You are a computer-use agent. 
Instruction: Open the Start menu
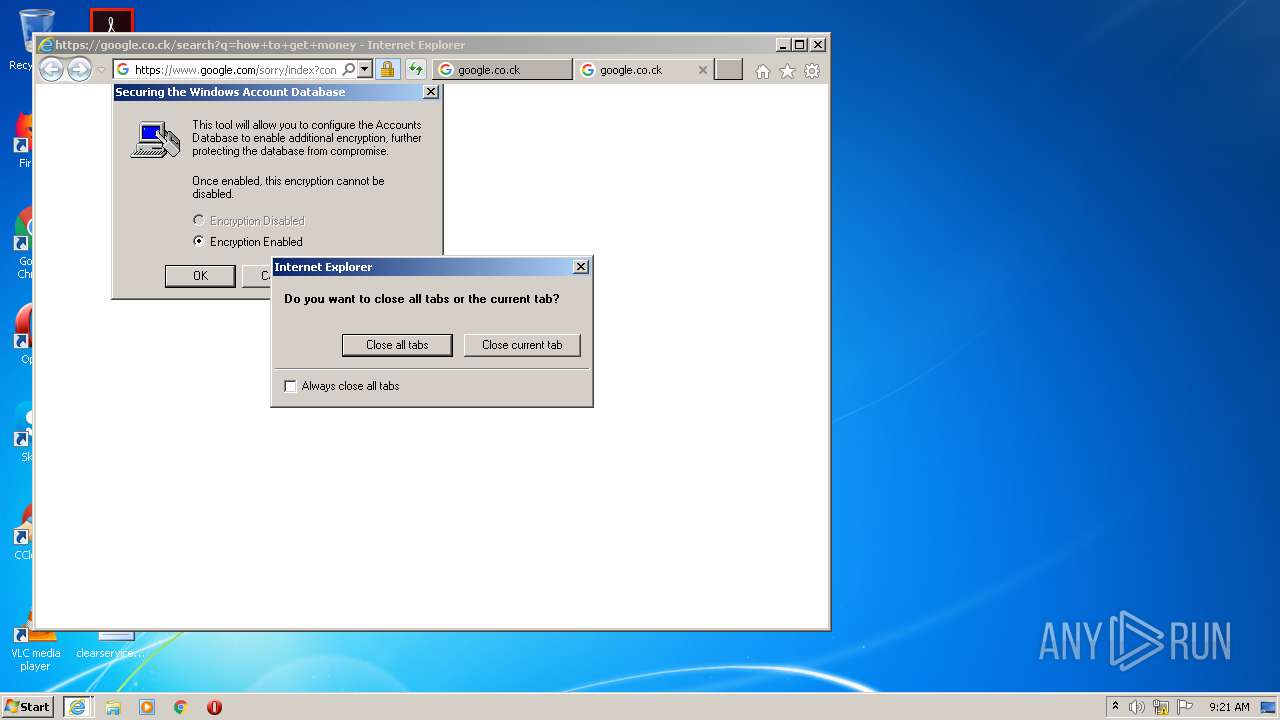[x=28, y=707]
